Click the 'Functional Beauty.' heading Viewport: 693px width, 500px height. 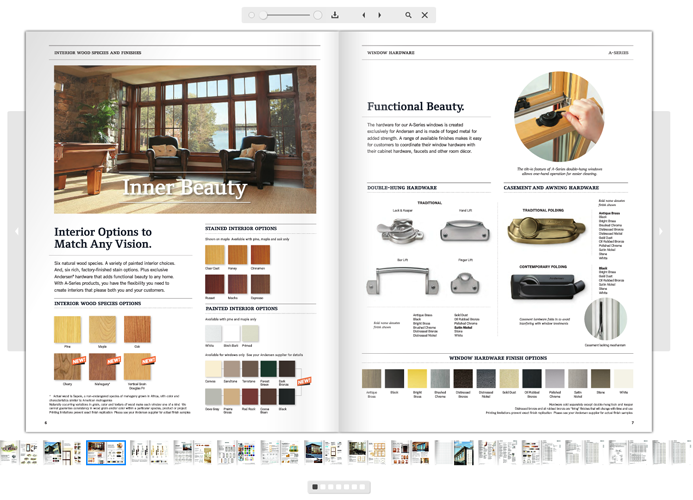(x=415, y=106)
